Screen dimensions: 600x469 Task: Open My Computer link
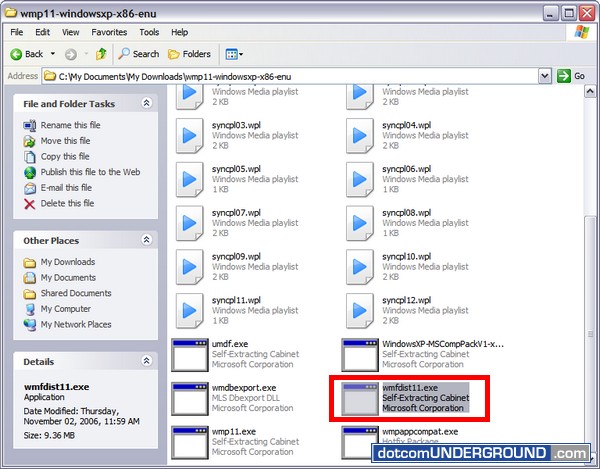65,309
